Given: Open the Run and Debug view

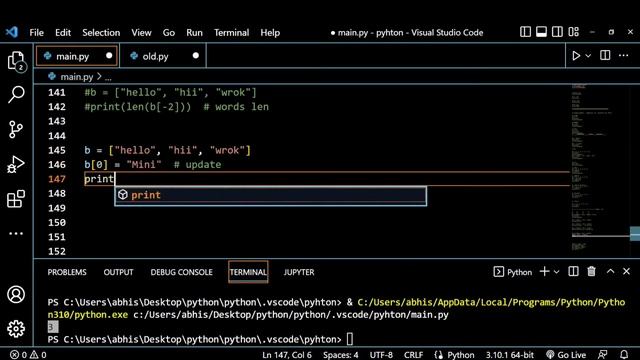Looking at the screenshot, I should 16,164.
